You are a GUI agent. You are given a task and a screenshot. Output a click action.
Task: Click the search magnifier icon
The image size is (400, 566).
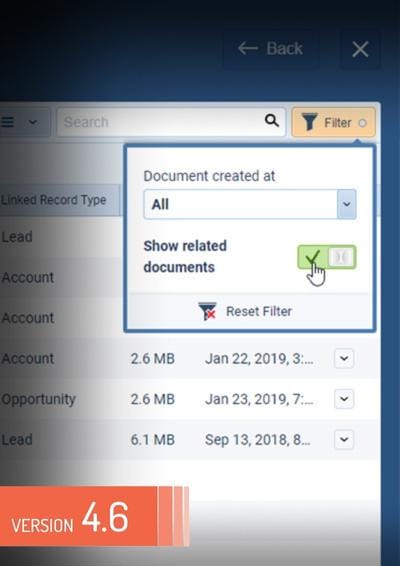[x=271, y=120]
